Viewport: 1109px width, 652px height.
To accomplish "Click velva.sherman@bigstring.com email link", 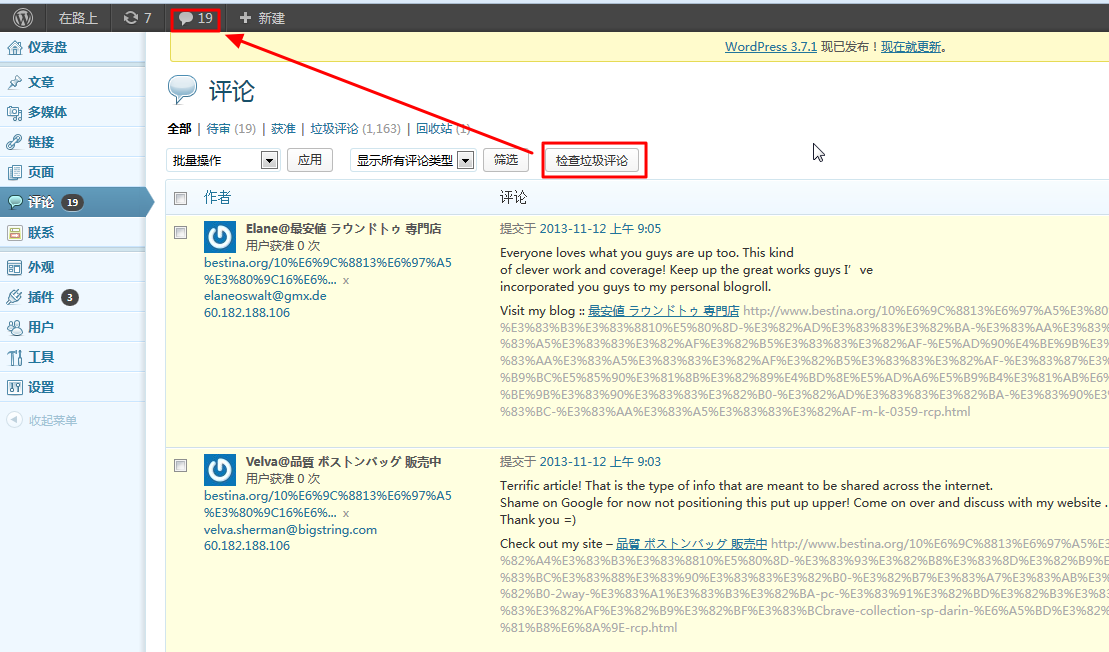I will click(x=290, y=530).
